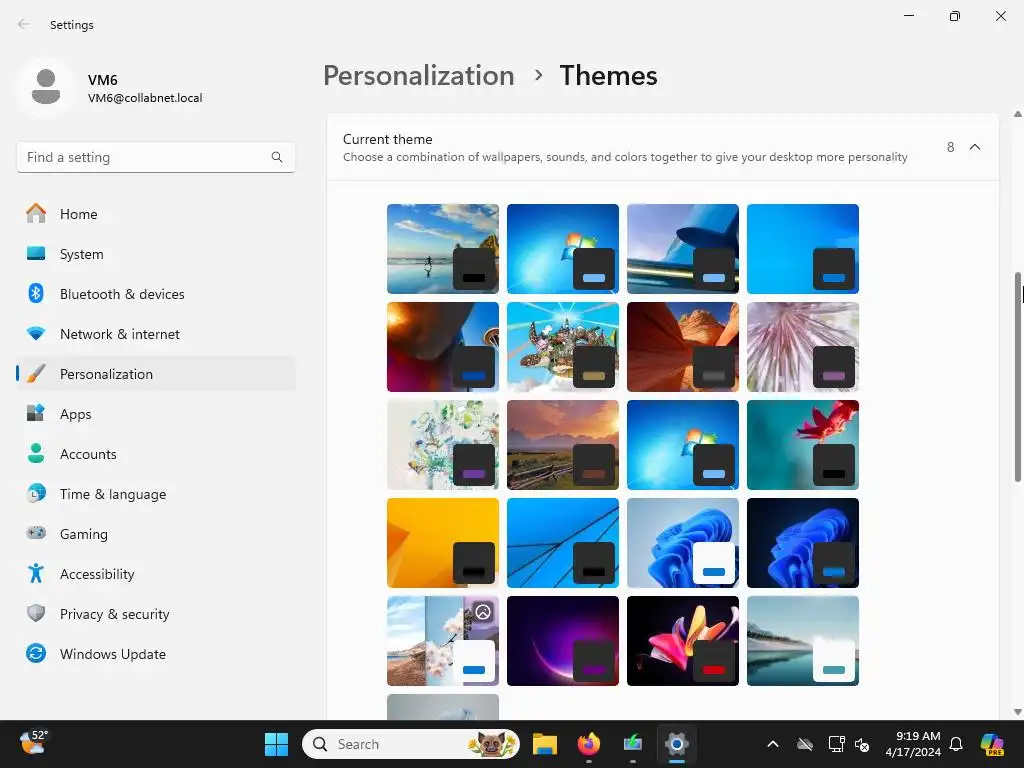This screenshot has width=1024, height=768.
Task: Launch Firefox from the taskbar
Action: 589,744
